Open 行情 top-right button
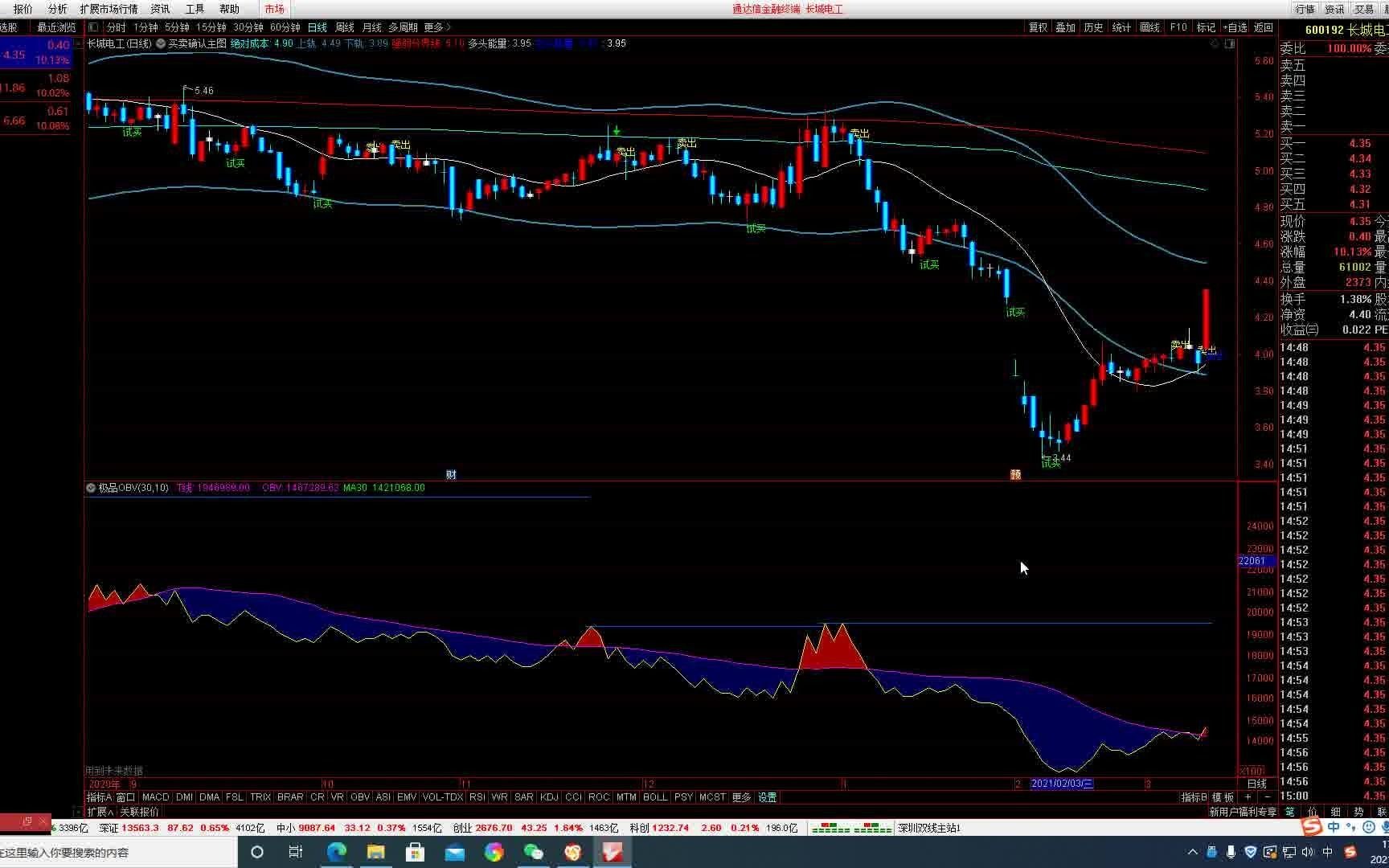Viewport: 1389px width, 868px height. pyautogui.click(x=1305, y=9)
